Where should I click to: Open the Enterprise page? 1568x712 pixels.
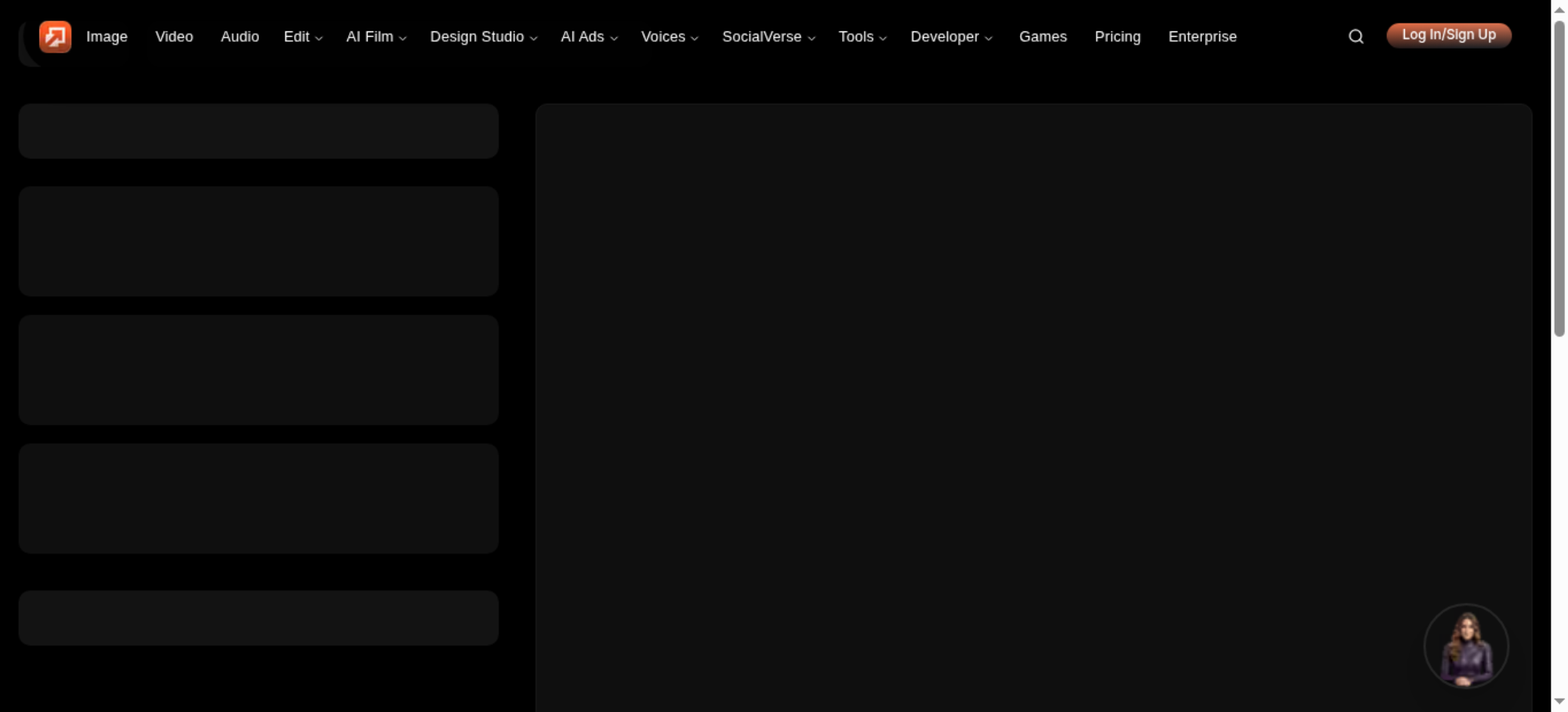tap(1202, 37)
